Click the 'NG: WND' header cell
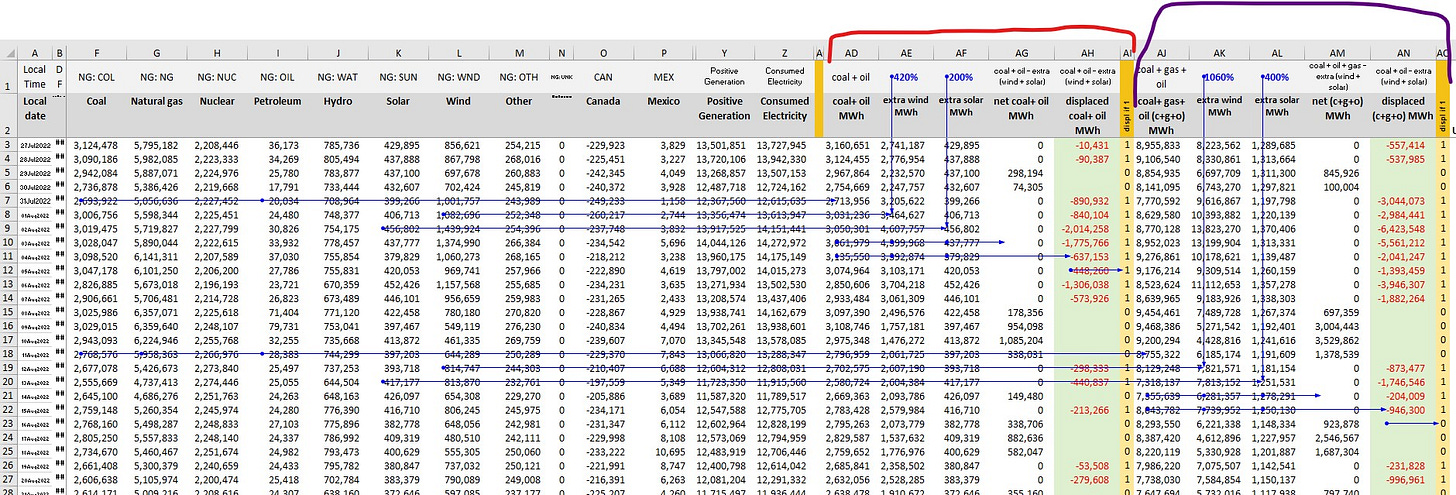The image size is (1456, 495). click(459, 77)
